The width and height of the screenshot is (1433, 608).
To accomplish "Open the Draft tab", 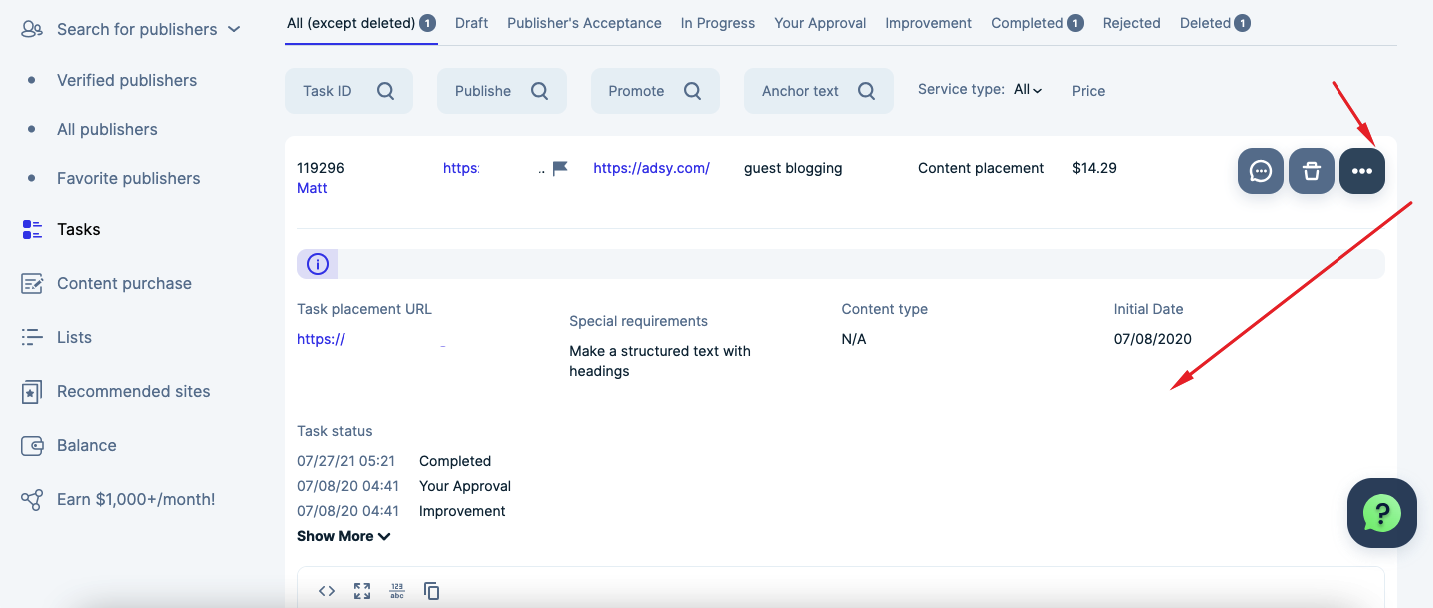I will (x=471, y=22).
